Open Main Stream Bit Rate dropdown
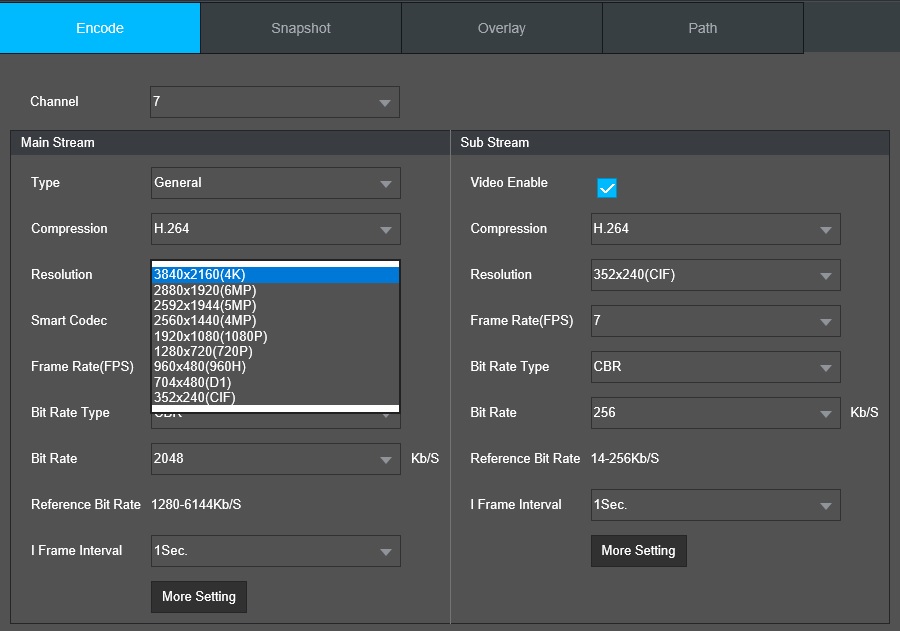The width and height of the screenshot is (900, 631). [276, 459]
